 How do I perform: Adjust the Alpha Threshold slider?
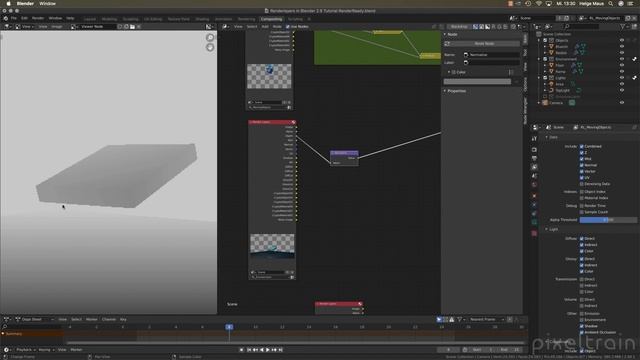coord(608,220)
